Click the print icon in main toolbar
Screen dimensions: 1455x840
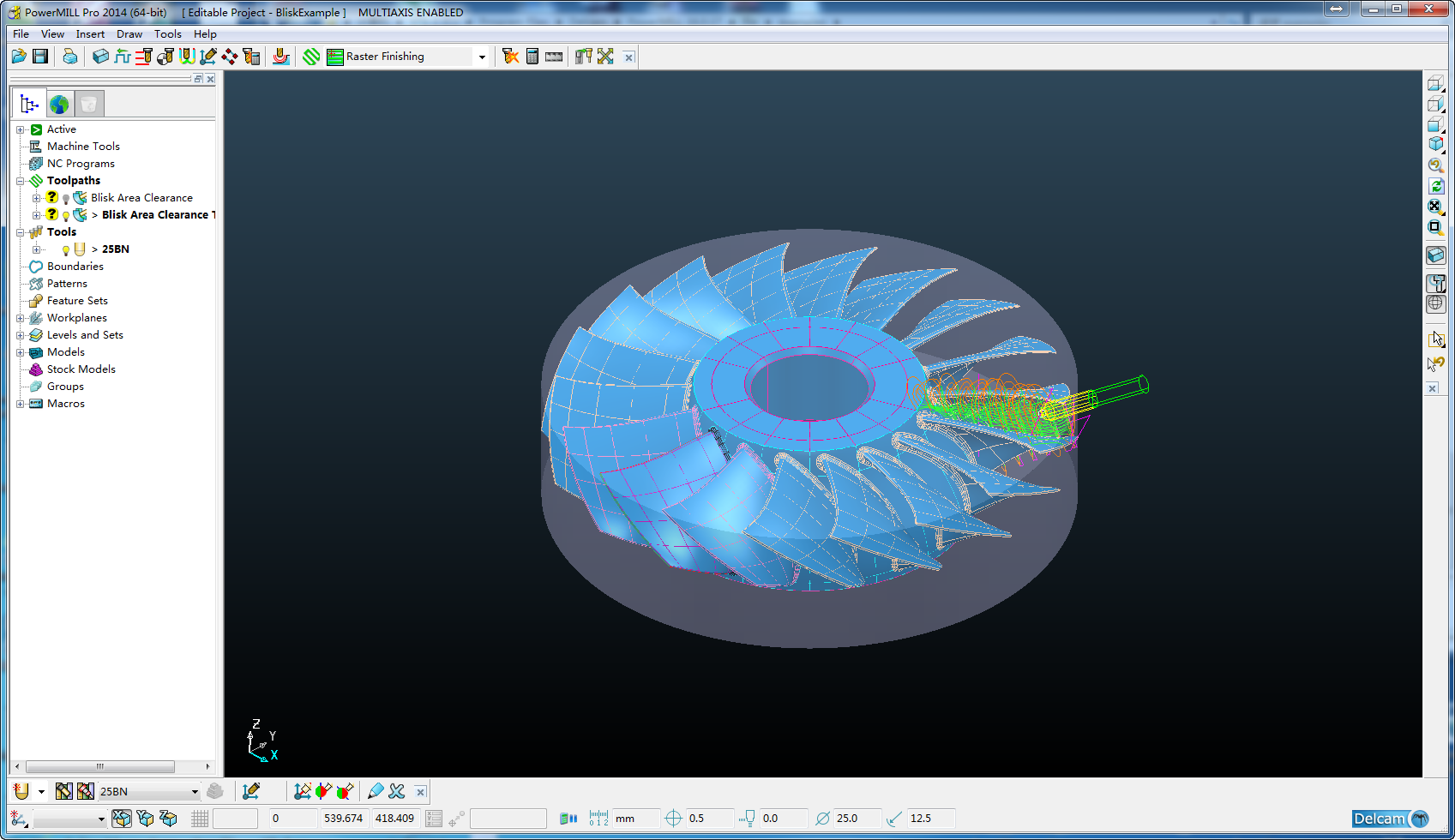pos(70,57)
